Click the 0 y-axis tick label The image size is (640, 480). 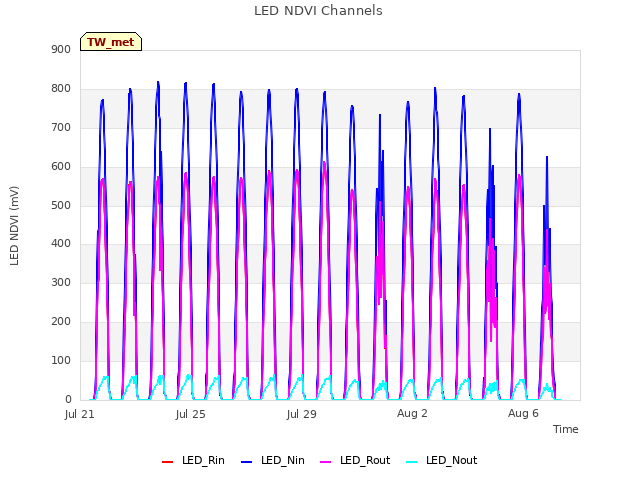68,400
